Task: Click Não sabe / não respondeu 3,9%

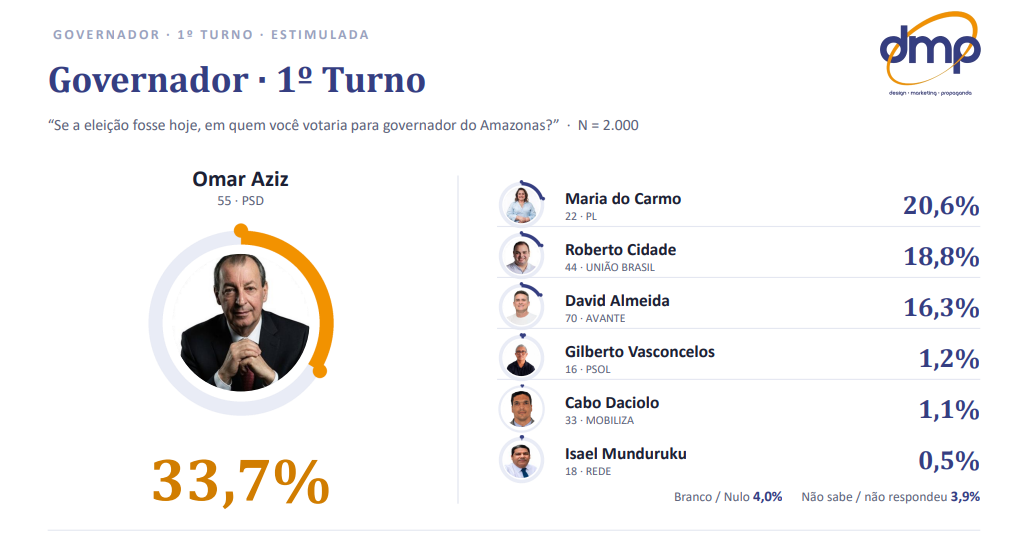Action: (891, 497)
